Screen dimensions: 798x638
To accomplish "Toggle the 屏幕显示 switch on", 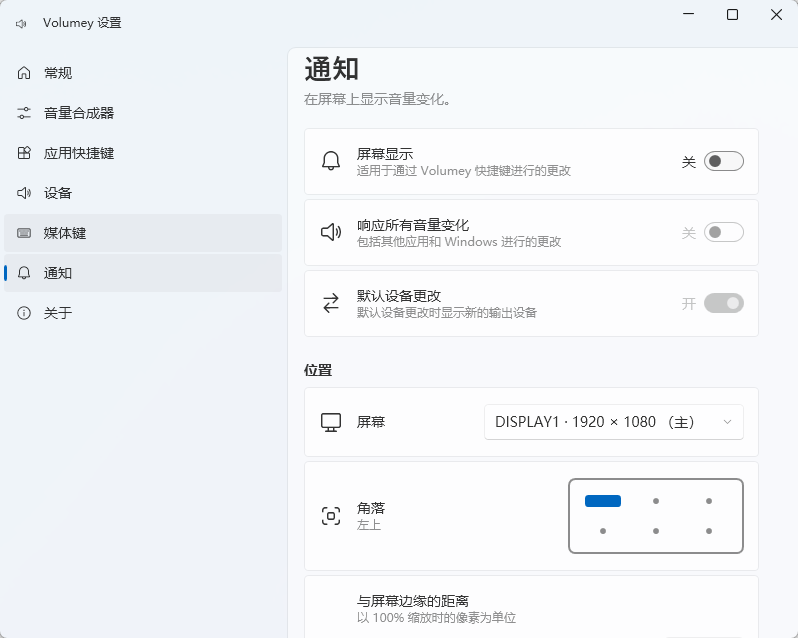I will 724,161.
